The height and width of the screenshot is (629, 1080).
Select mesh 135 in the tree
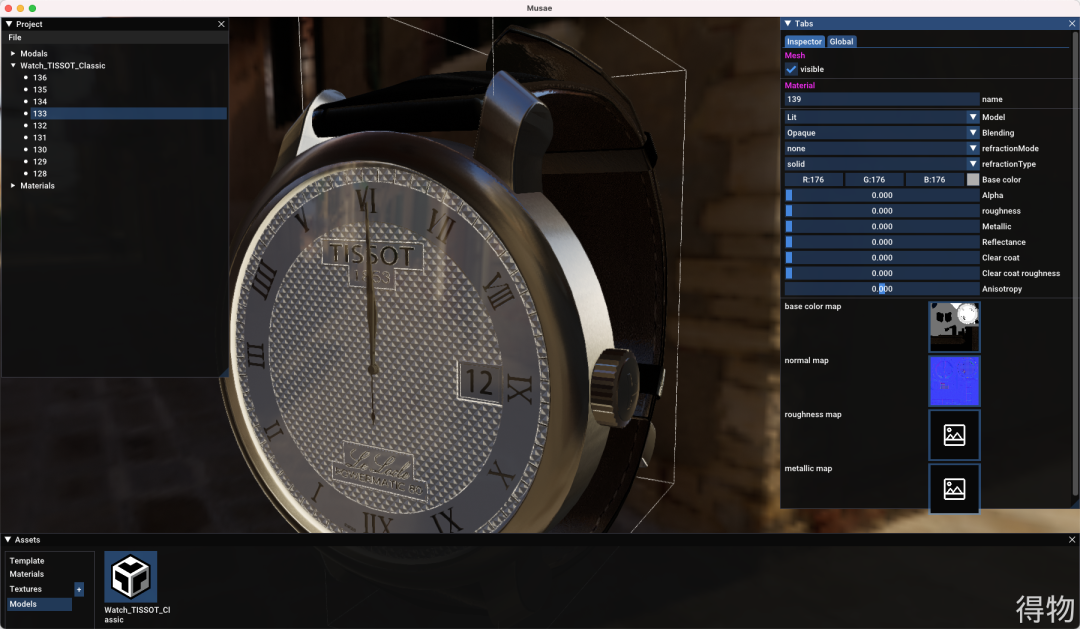[x=40, y=90]
